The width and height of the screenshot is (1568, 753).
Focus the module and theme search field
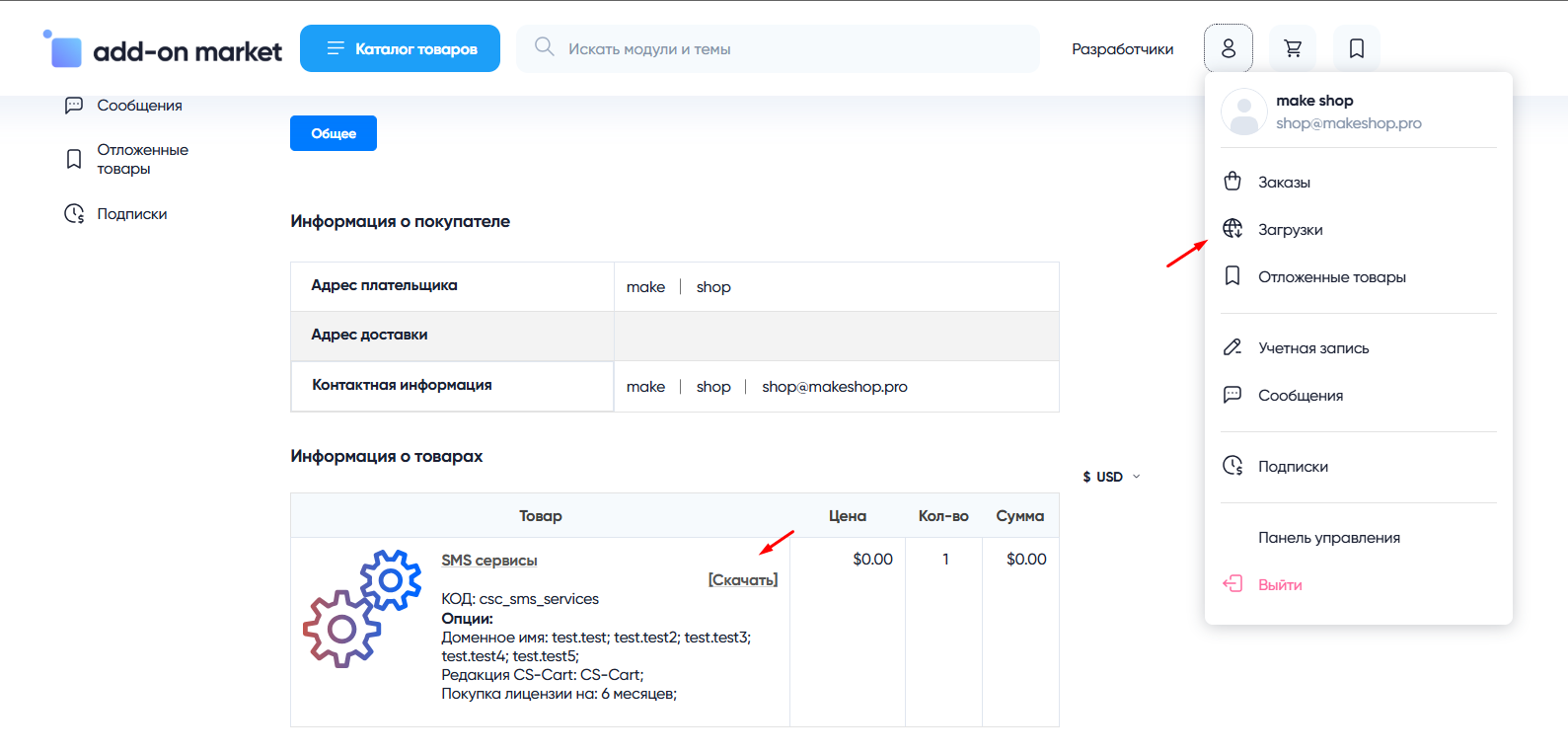pos(789,49)
